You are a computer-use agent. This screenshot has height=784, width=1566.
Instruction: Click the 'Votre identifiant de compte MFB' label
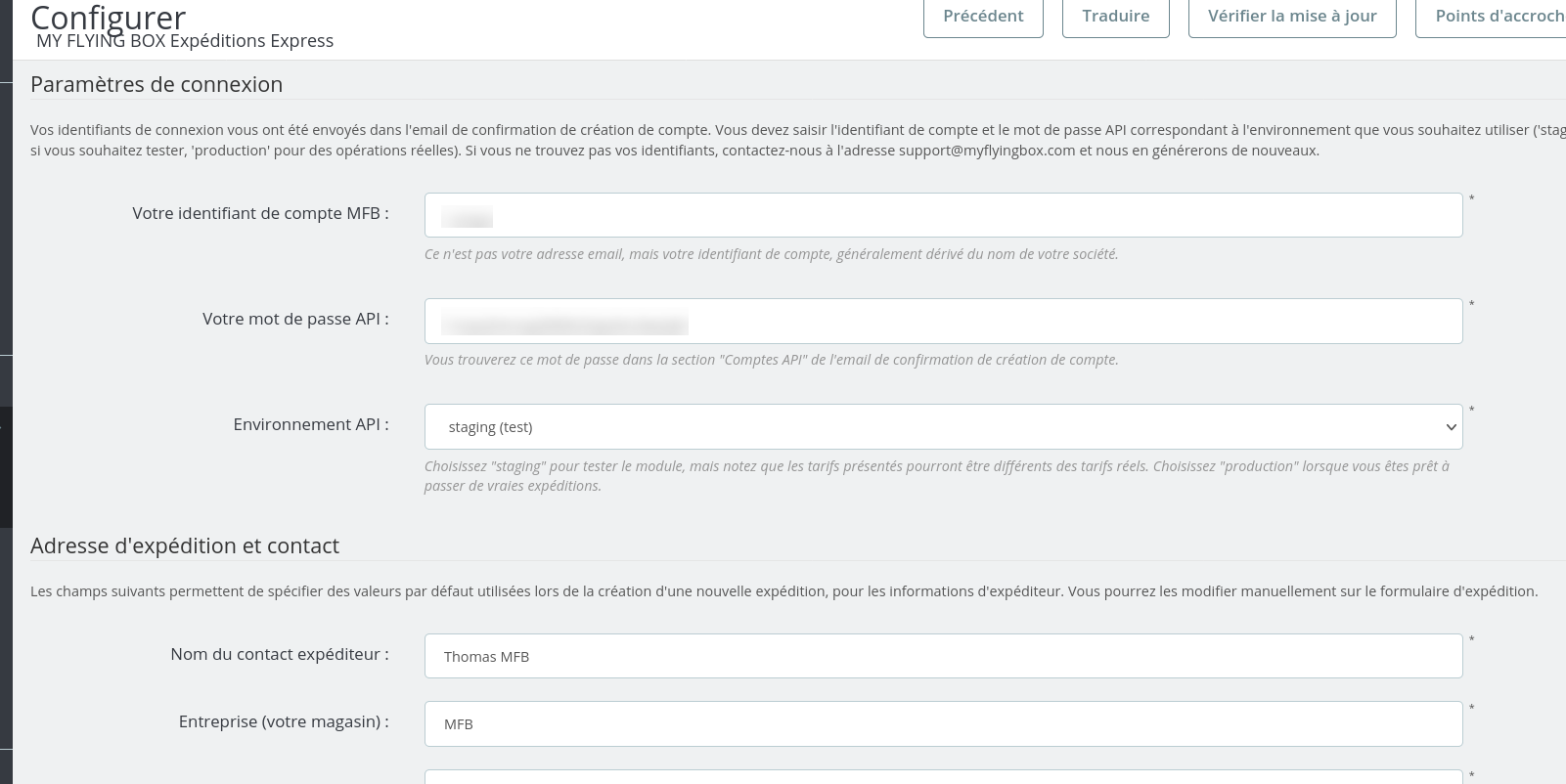coord(260,213)
